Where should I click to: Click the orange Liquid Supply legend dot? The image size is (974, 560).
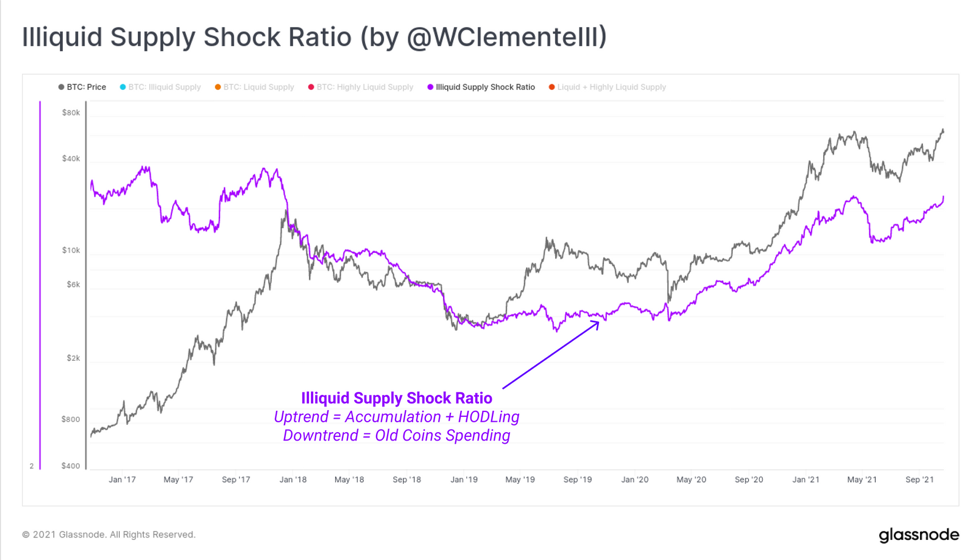click(x=217, y=87)
